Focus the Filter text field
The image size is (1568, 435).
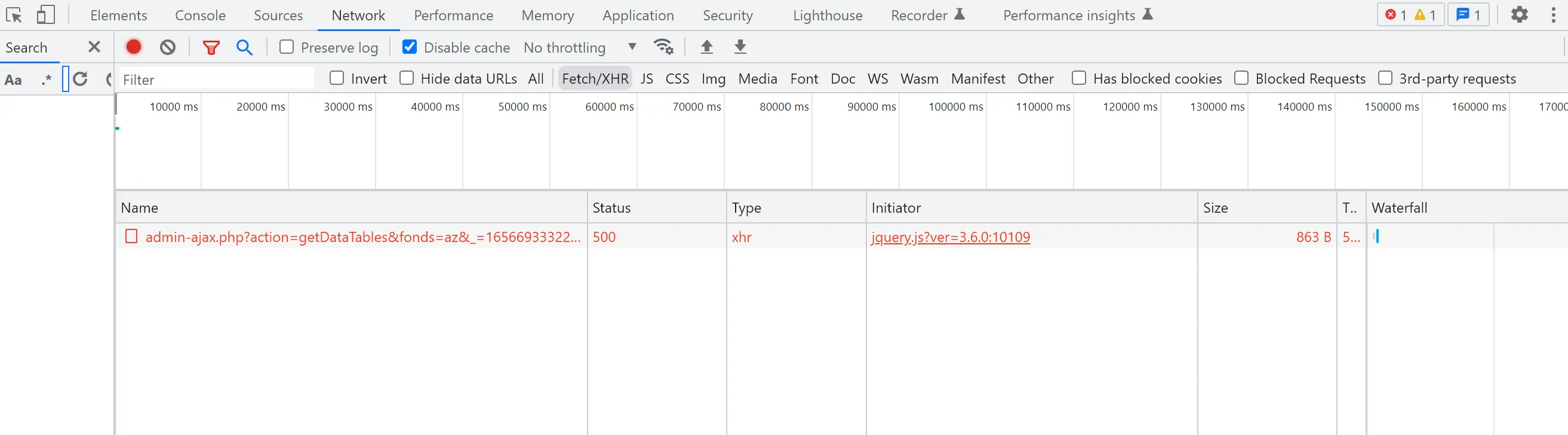coord(216,79)
